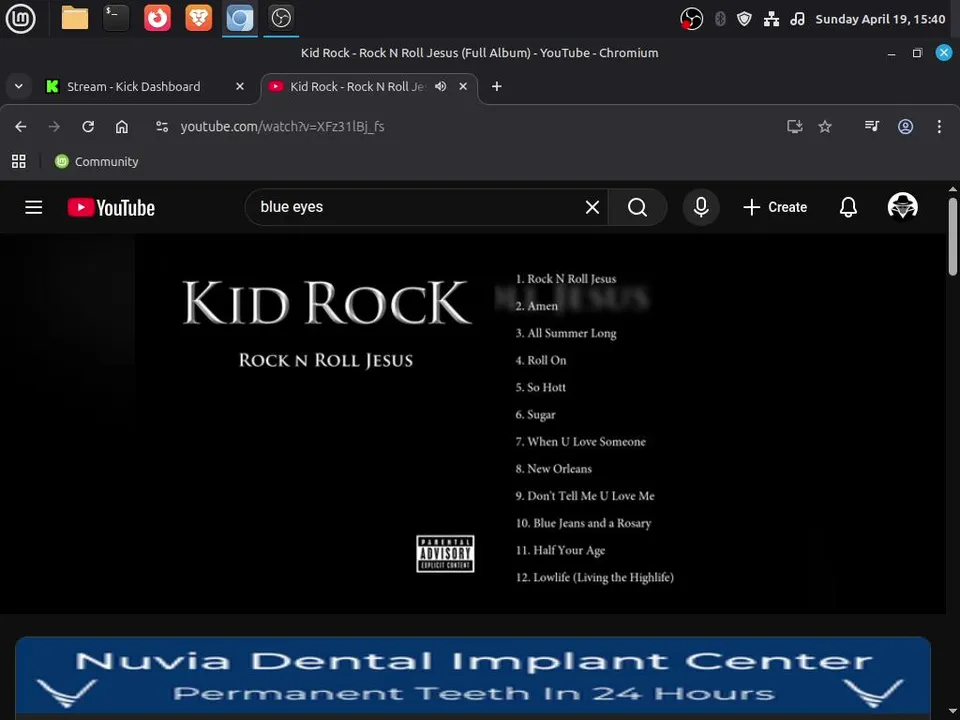Open the Chromium three-dot menu
Viewport: 960px width, 720px height.
[939, 126]
